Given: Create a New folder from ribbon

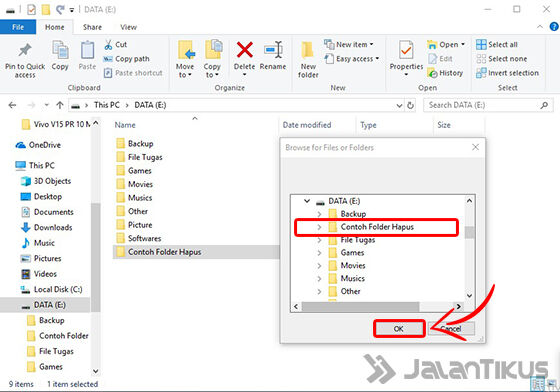Looking at the screenshot, I should (308, 59).
